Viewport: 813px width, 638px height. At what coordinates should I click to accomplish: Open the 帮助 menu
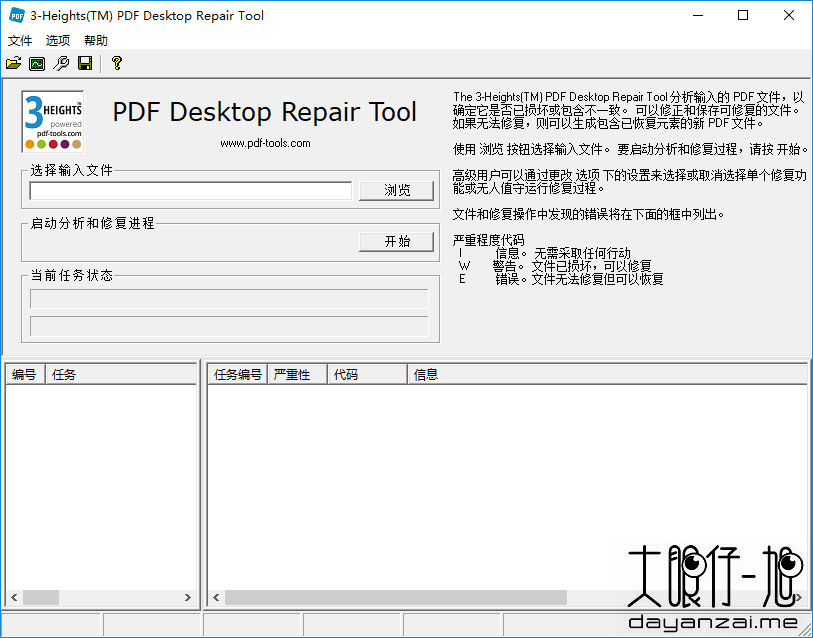tap(96, 40)
